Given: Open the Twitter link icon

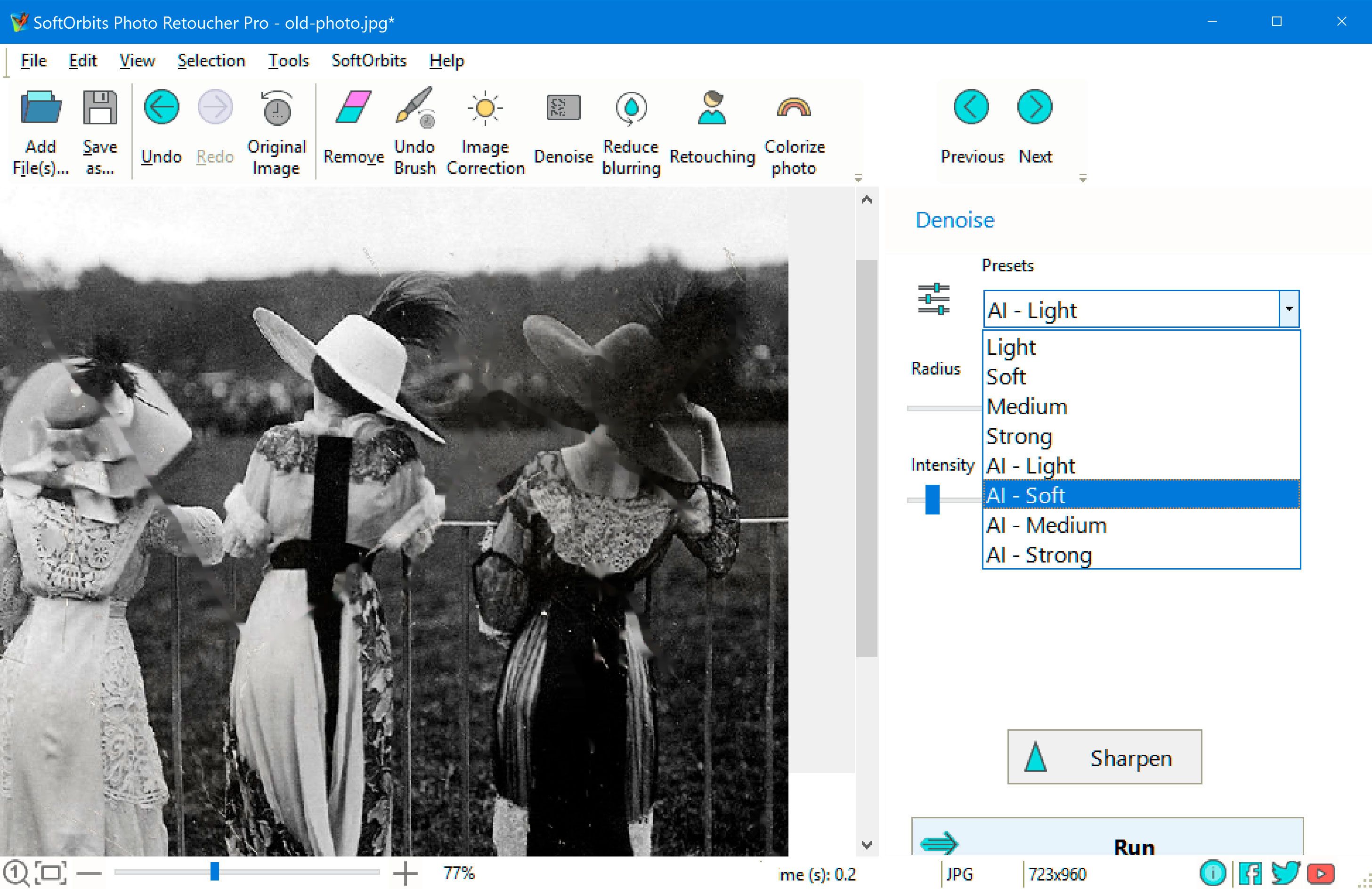Looking at the screenshot, I should (1285, 873).
